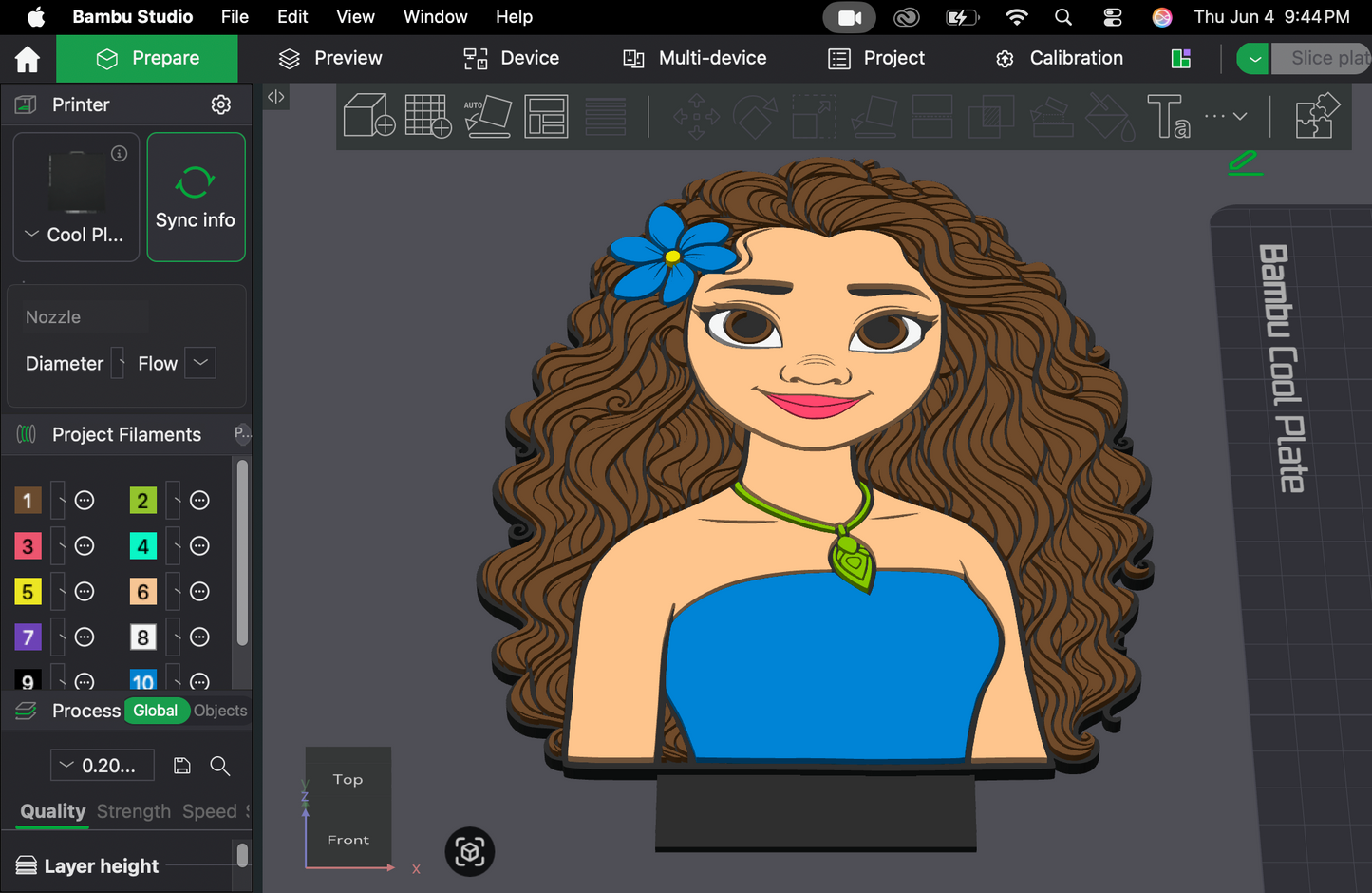Viewport: 1372px width, 893px height.
Task: Open options for filament 3
Action: [85, 546]
